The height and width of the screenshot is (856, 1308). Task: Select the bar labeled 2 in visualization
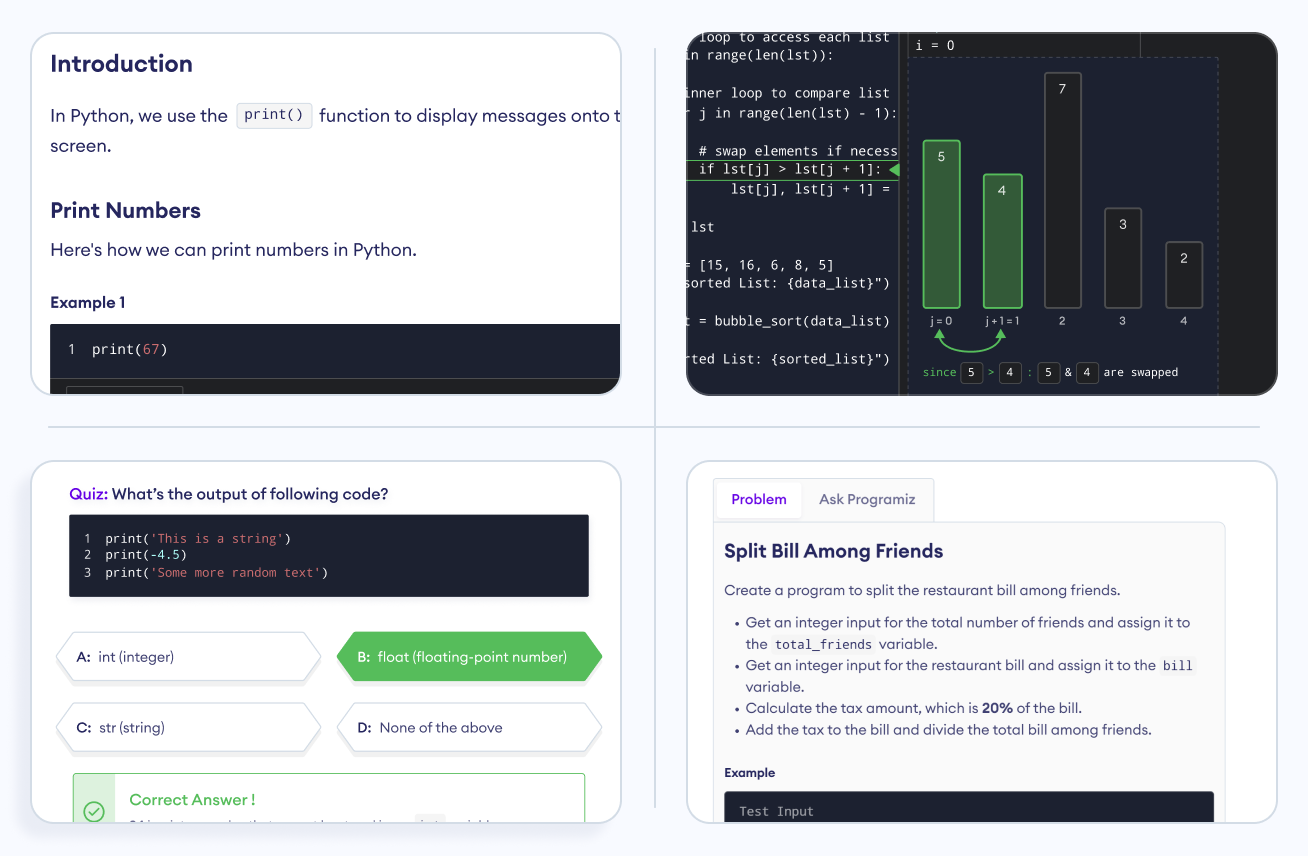(x=1184, y=275)
